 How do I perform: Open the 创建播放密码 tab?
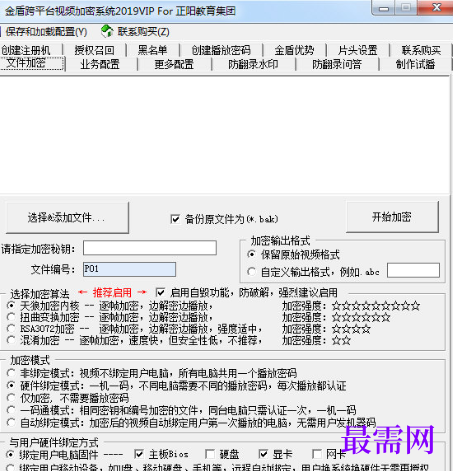(x=221, y=50)
